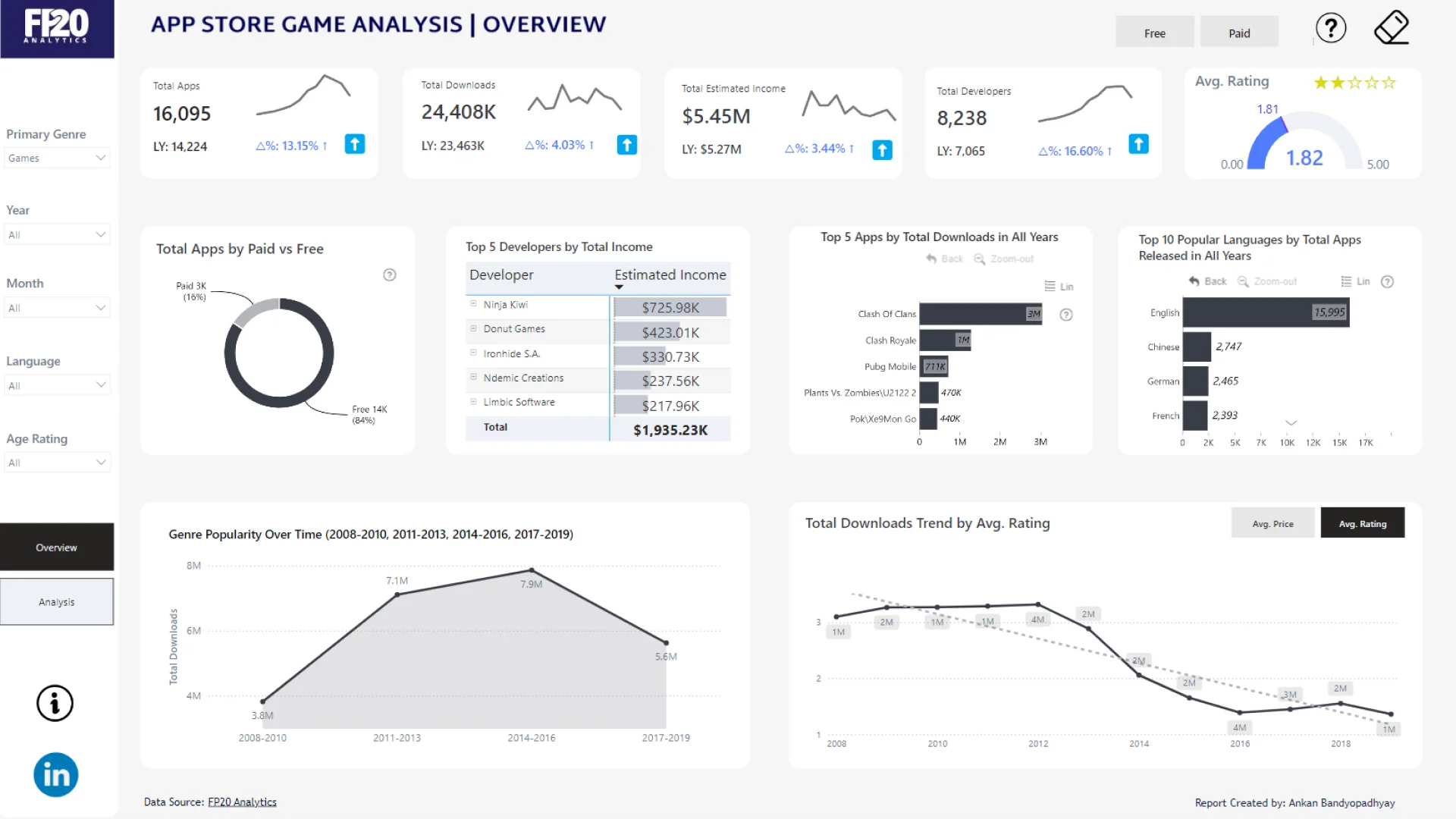Viewport: 1456px width, 819px height.
Task: Click the $1,935.23K total income cell
Action: click(670, 430)
